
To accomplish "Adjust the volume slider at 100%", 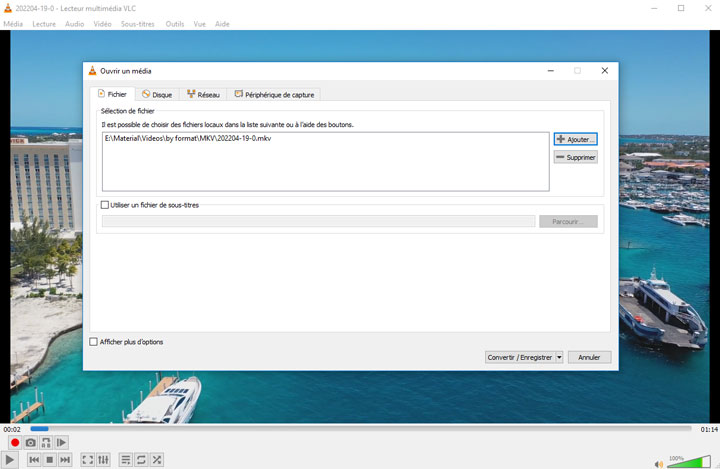I will [x=689, y=462].
